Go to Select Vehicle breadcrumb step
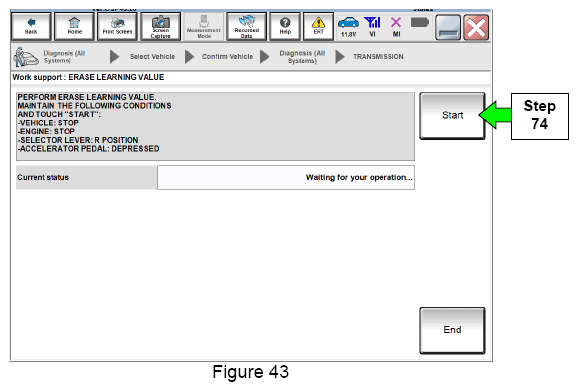 coord(152,57)
